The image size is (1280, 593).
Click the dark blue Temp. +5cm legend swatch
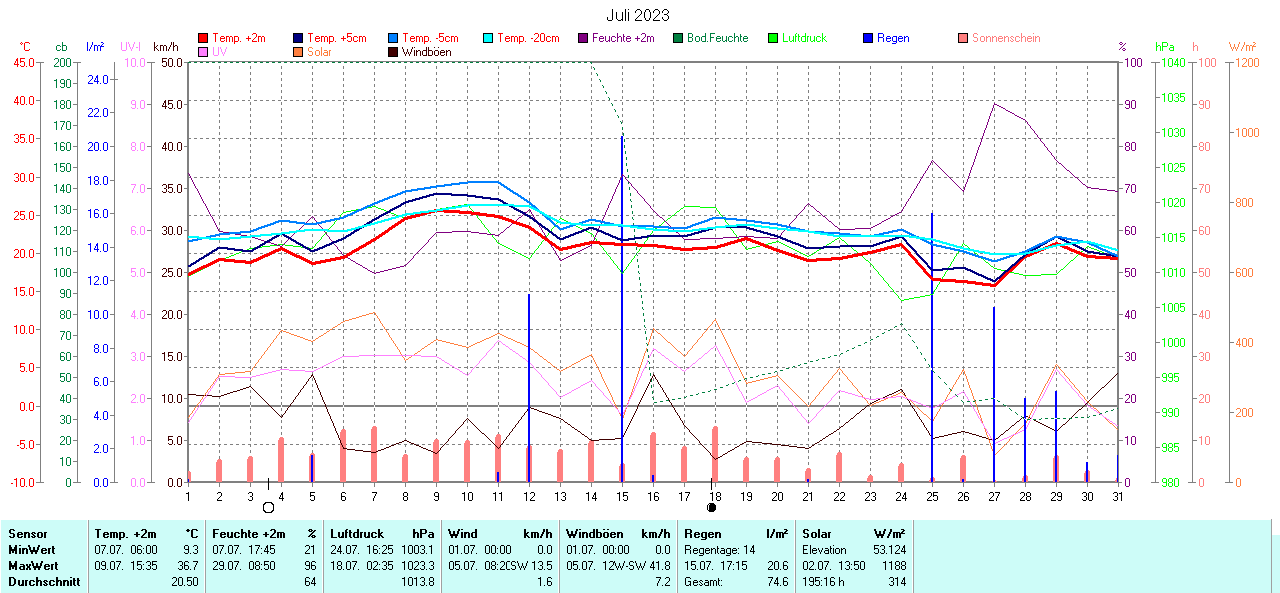point(298,38)
